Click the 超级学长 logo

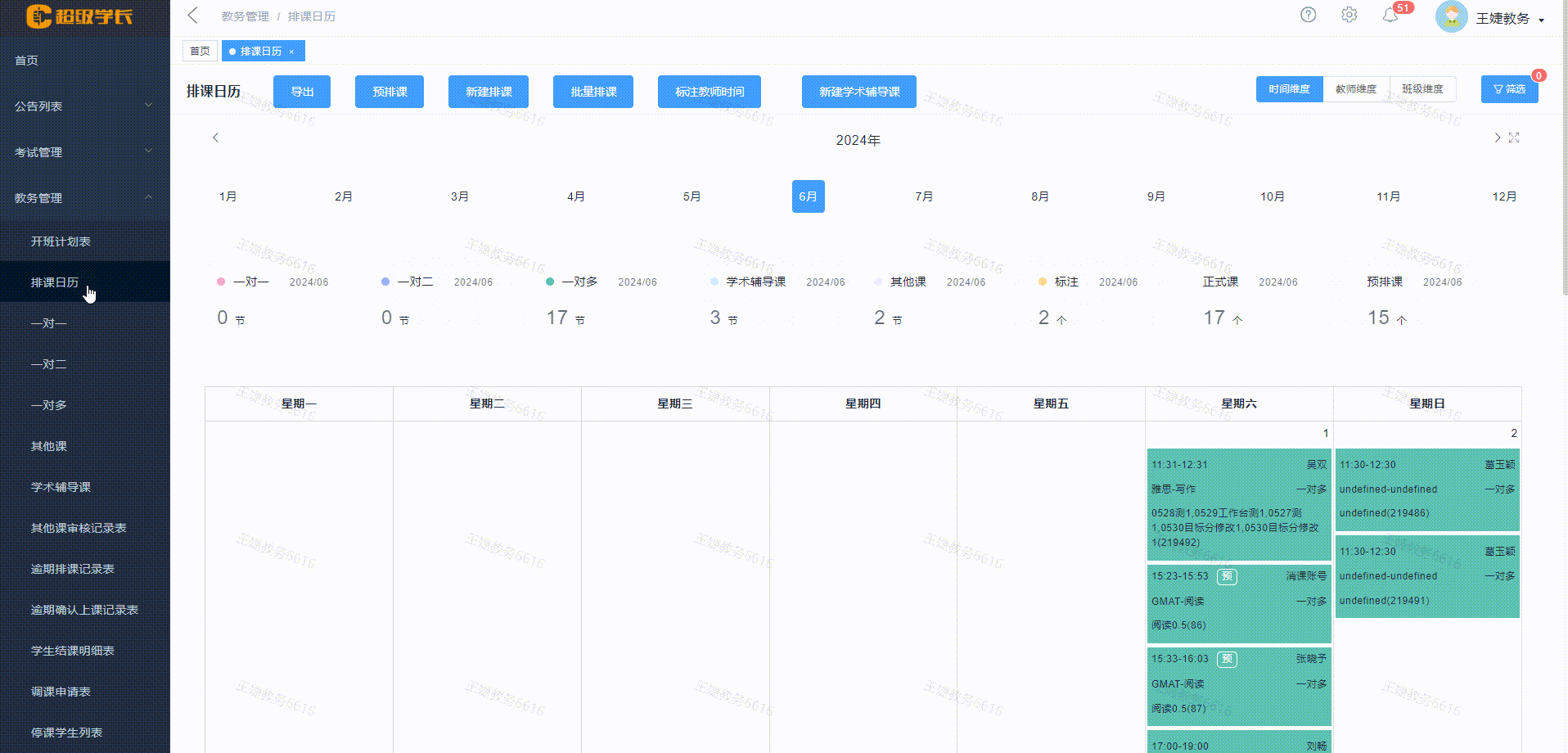click(x=78, y=16)
